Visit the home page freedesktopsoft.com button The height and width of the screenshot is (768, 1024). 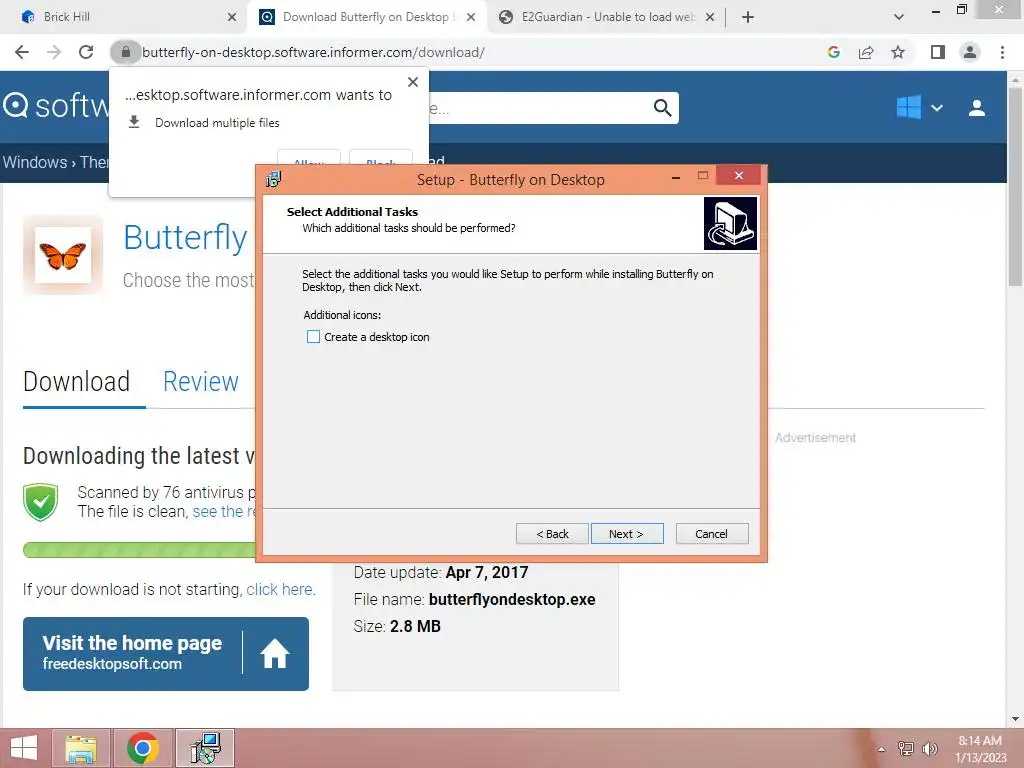click(166, 654)
